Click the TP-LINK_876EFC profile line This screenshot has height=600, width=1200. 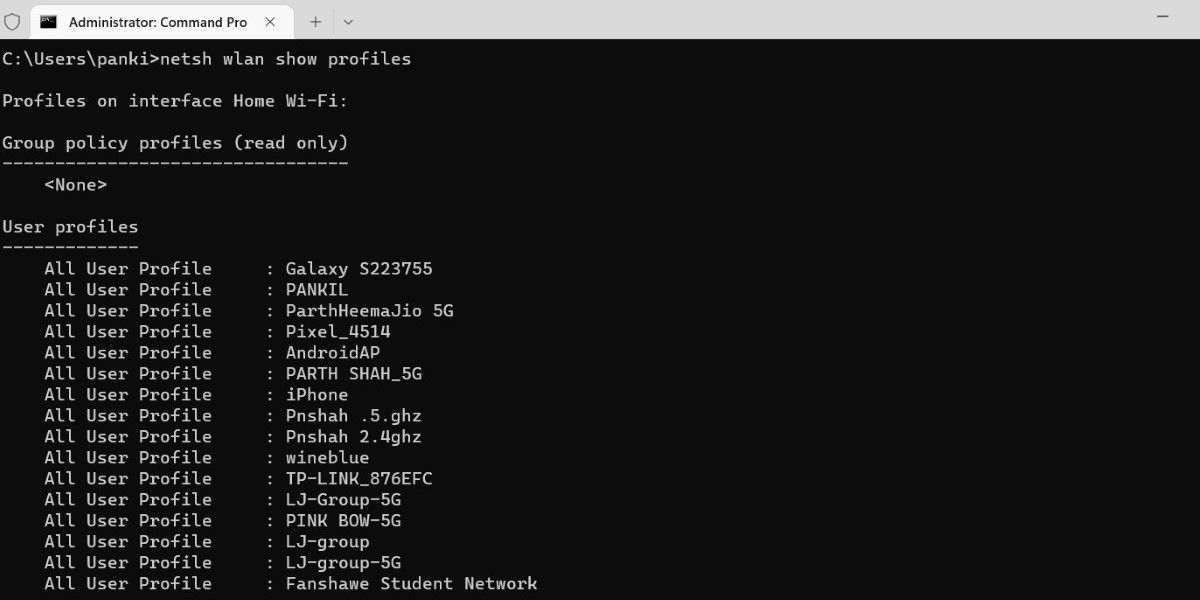[360, 478]
